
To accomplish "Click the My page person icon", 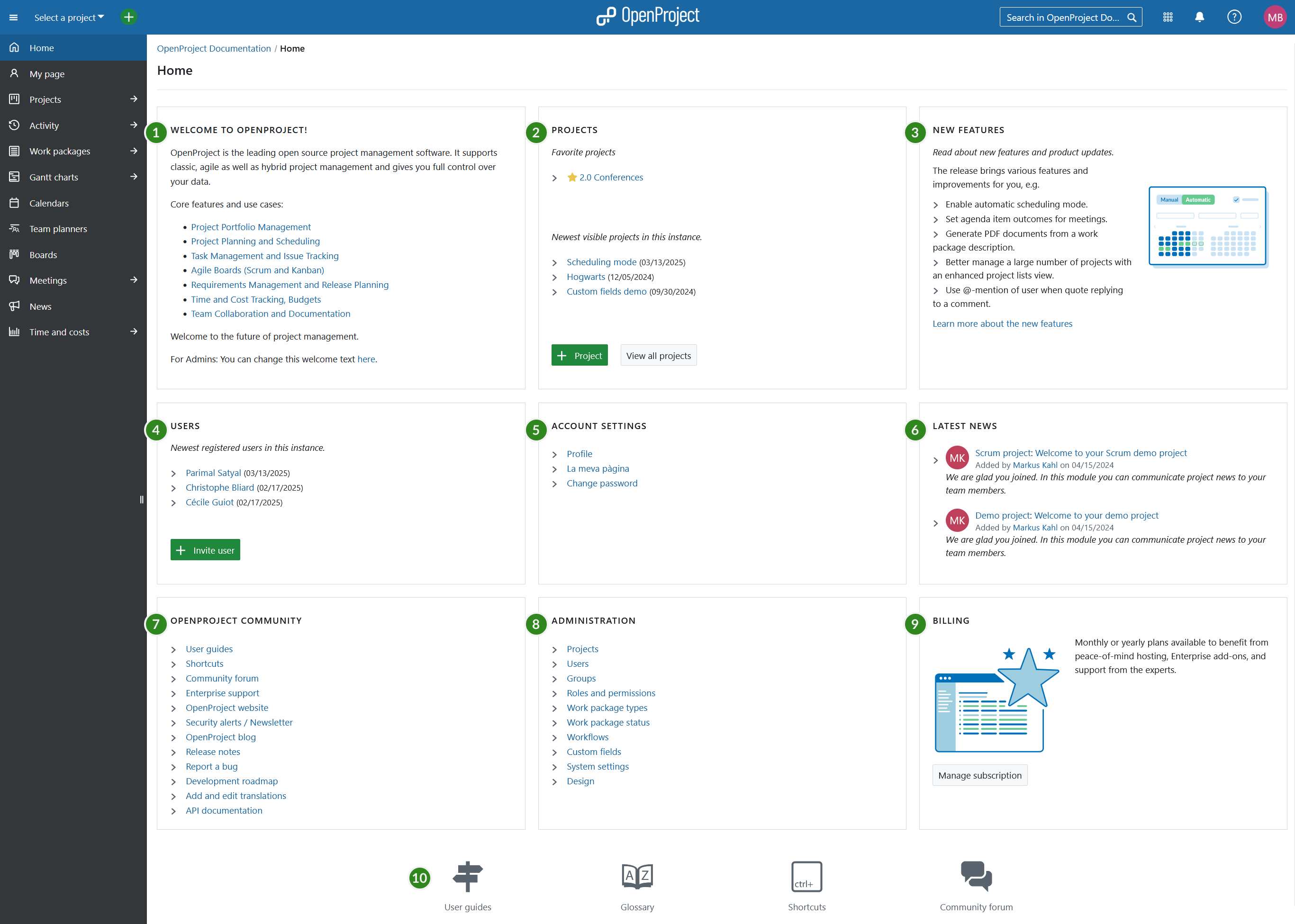I will [14, 73].
